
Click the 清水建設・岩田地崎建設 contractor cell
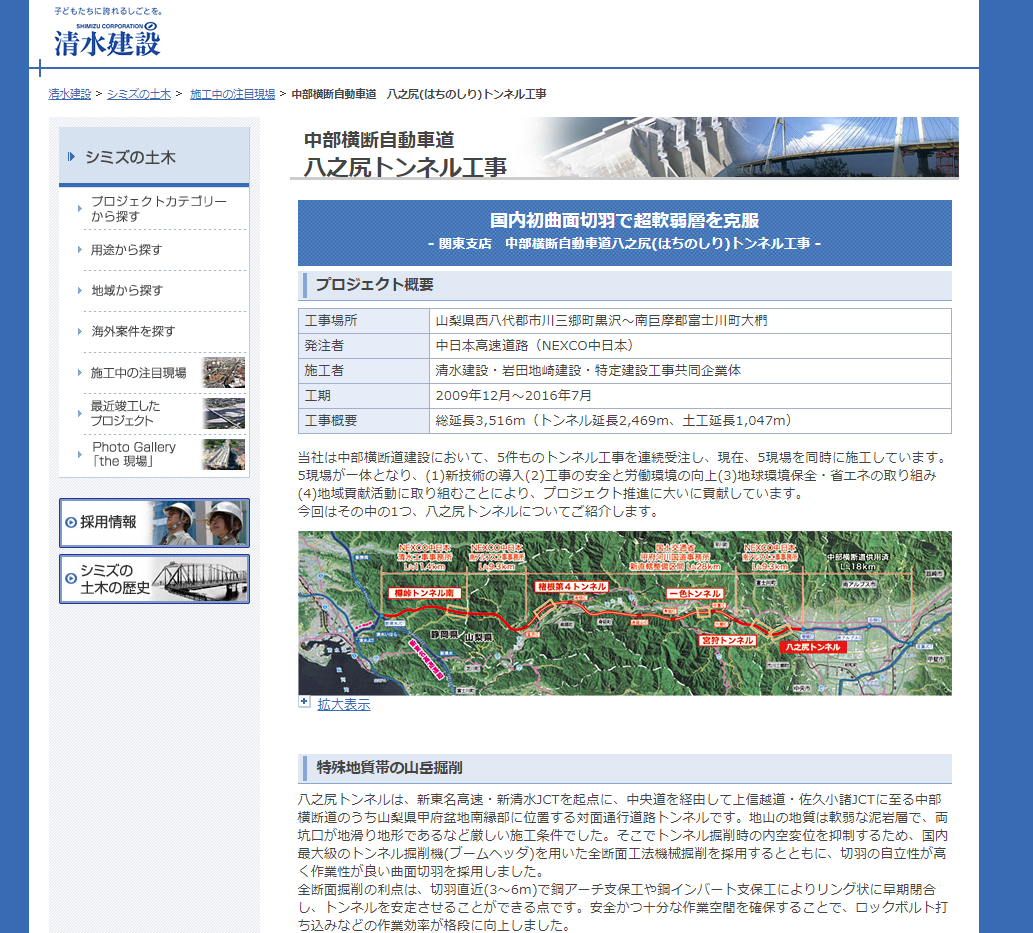pos(690,371)
